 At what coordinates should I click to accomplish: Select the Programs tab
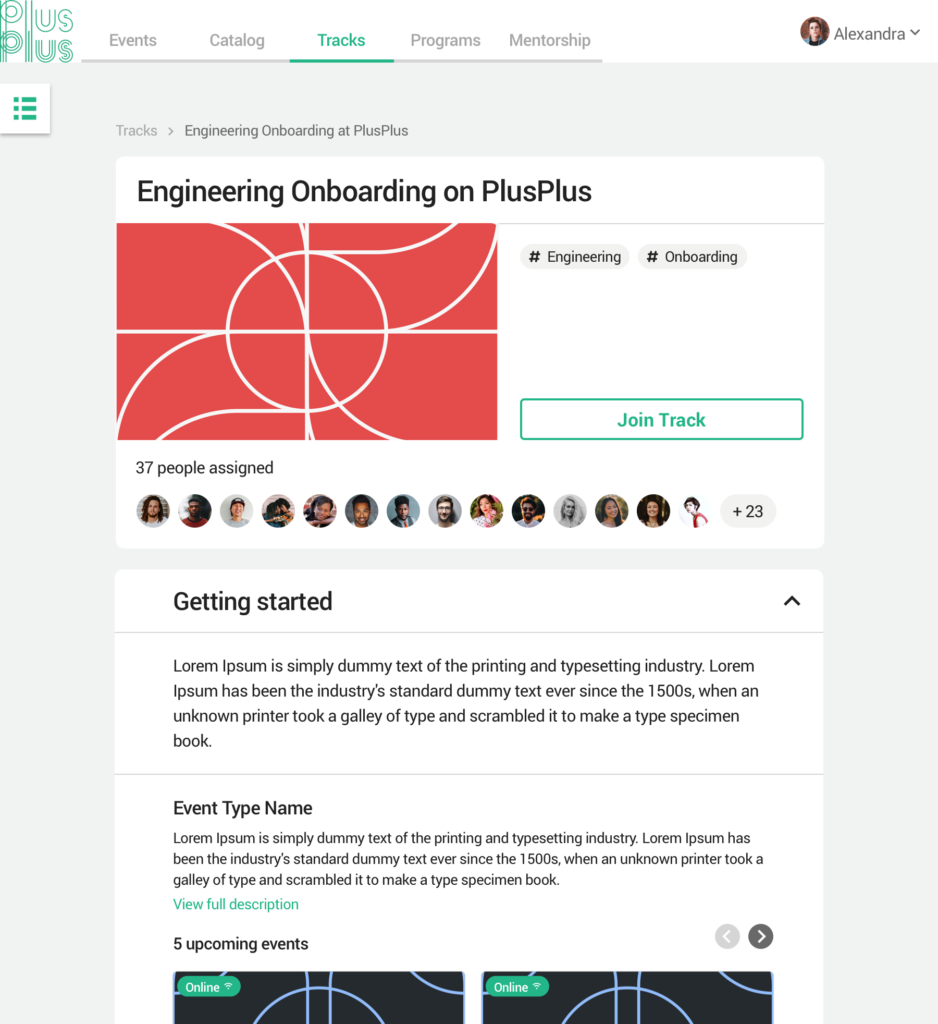[445, 40]
